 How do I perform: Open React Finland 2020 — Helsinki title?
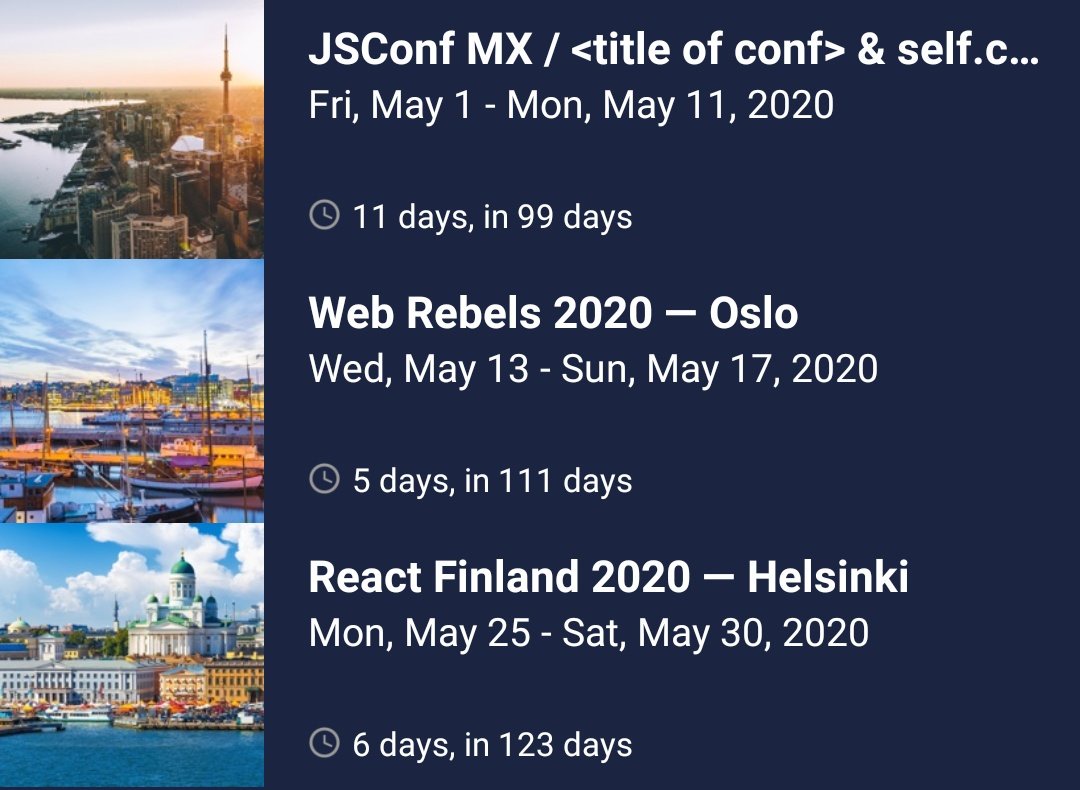tap(608, 577)
